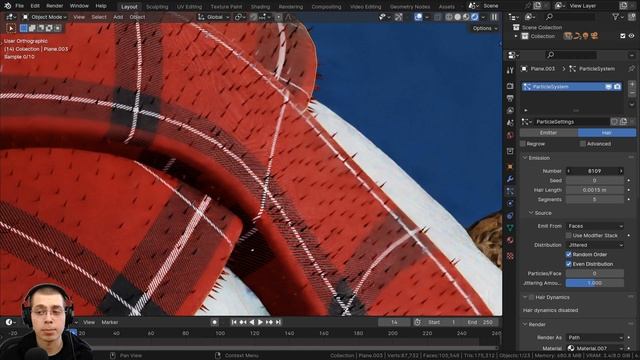The image size is (640, 360).
Task: Switch to the Sculpting workspace tab
Action: pyautogui.click(x=157, y=7)
